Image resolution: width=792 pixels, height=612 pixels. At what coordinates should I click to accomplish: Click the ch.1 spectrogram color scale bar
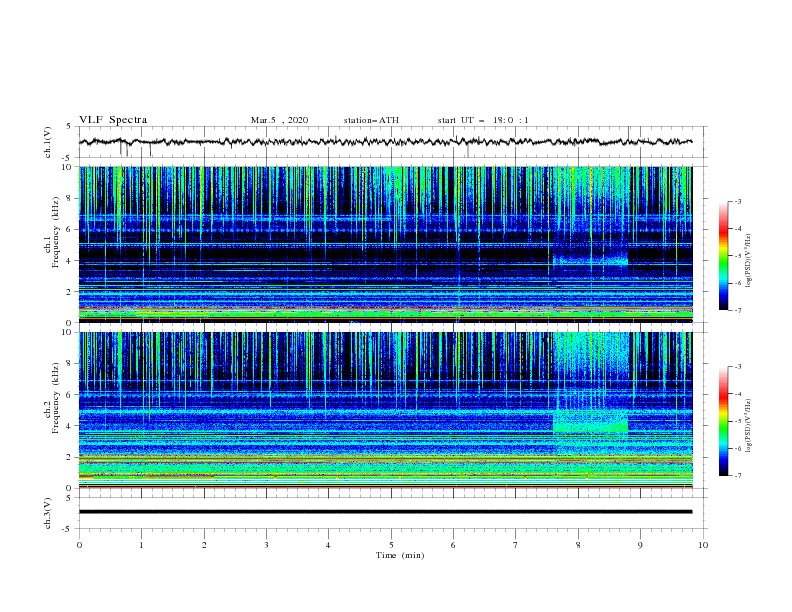click(x=723, y=256)
